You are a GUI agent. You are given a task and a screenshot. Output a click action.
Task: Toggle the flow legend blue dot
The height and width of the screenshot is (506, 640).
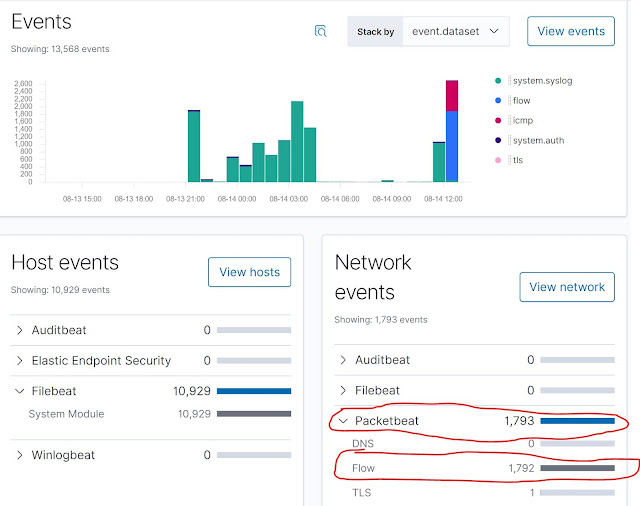(498, 100)
